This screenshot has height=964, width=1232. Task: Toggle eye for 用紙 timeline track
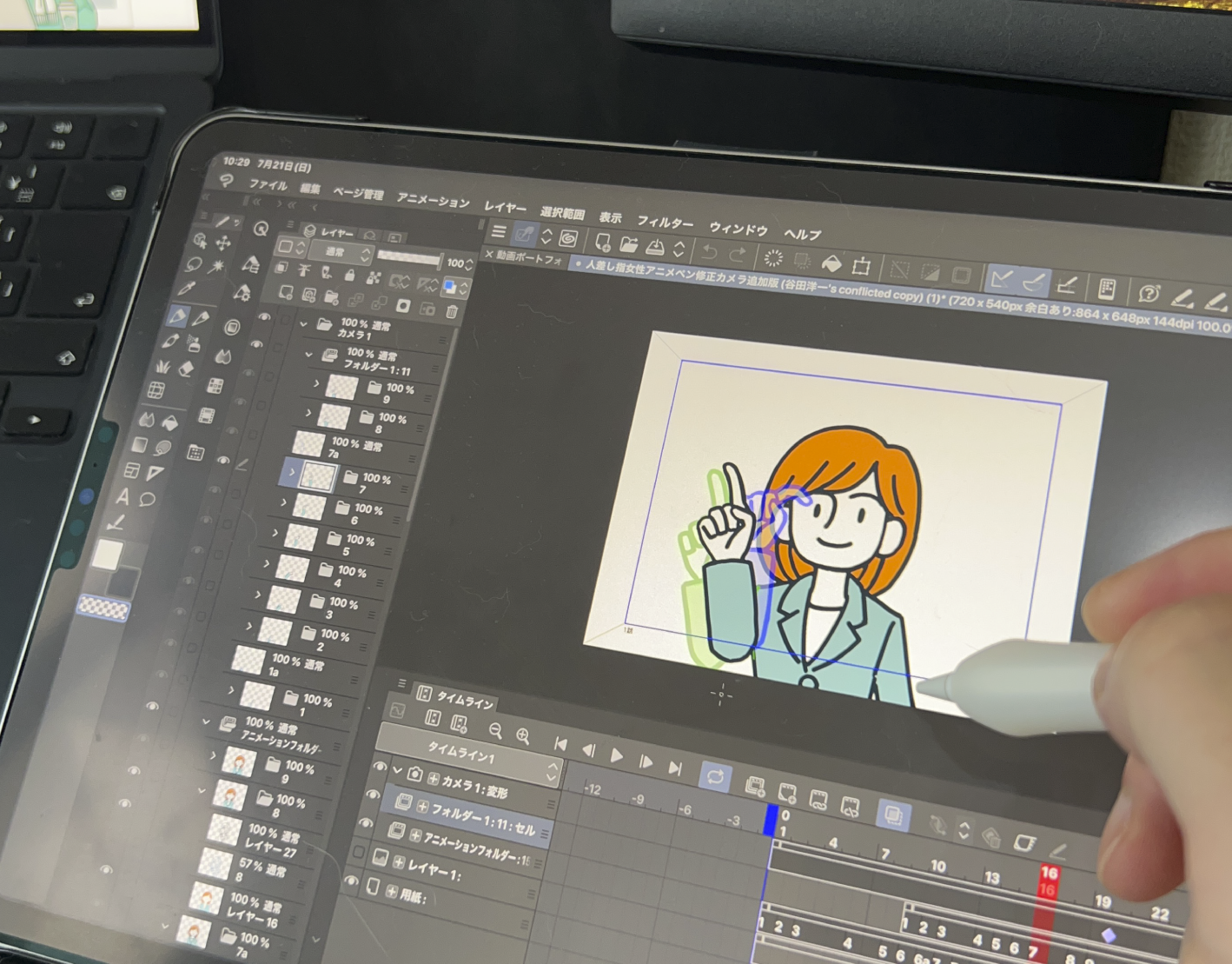click(350, 881)
